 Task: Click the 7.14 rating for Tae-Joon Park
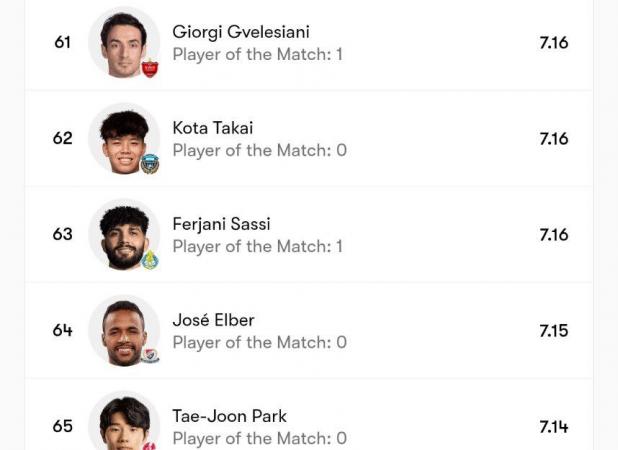[x=554, y=427]
